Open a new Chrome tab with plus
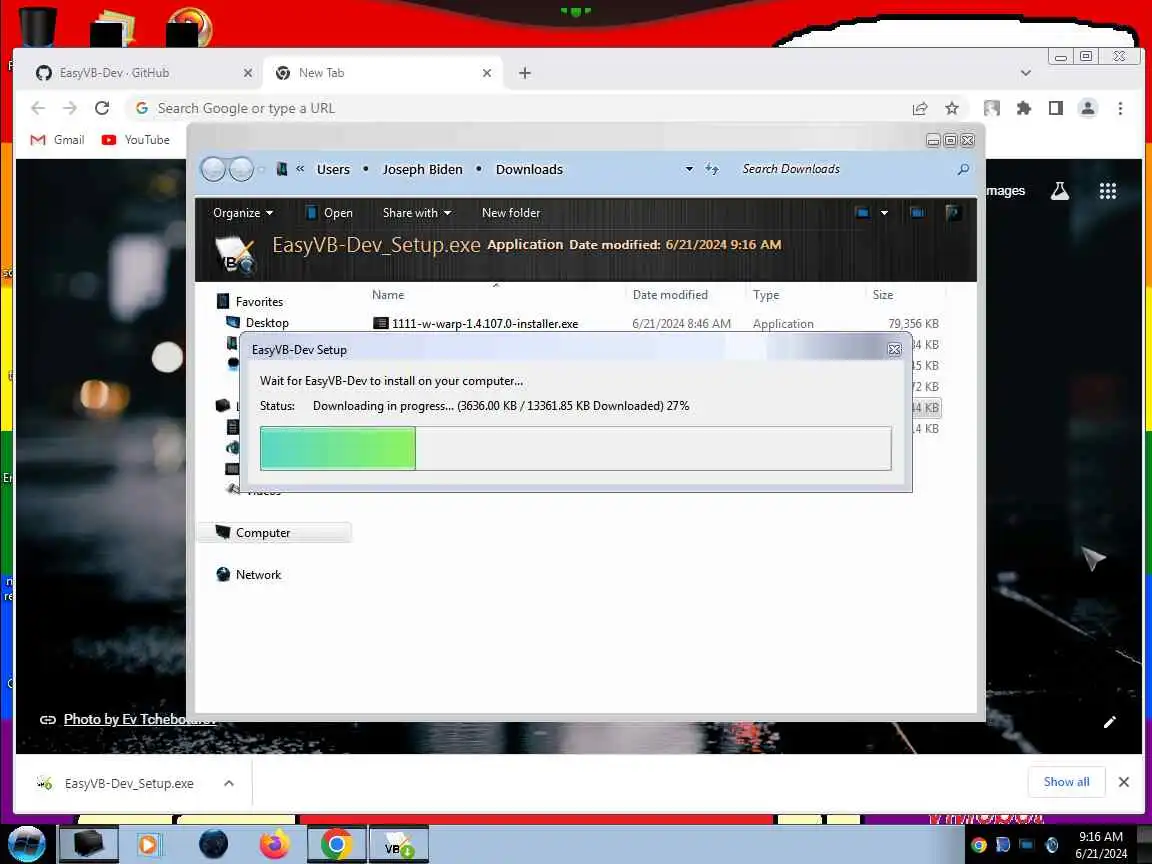 [x=525, y=73]
